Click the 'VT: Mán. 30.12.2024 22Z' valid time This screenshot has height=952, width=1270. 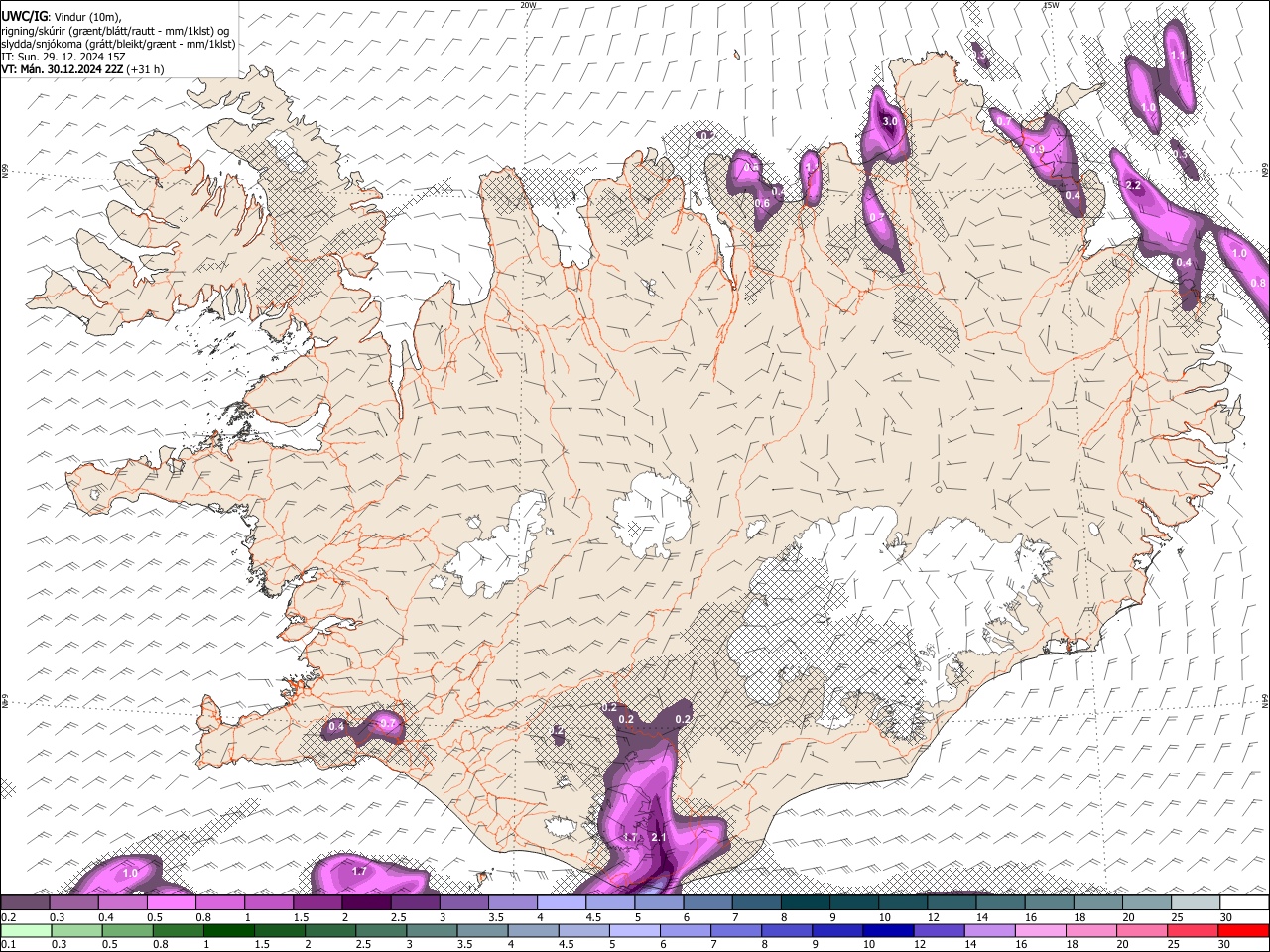coord(62,69)
